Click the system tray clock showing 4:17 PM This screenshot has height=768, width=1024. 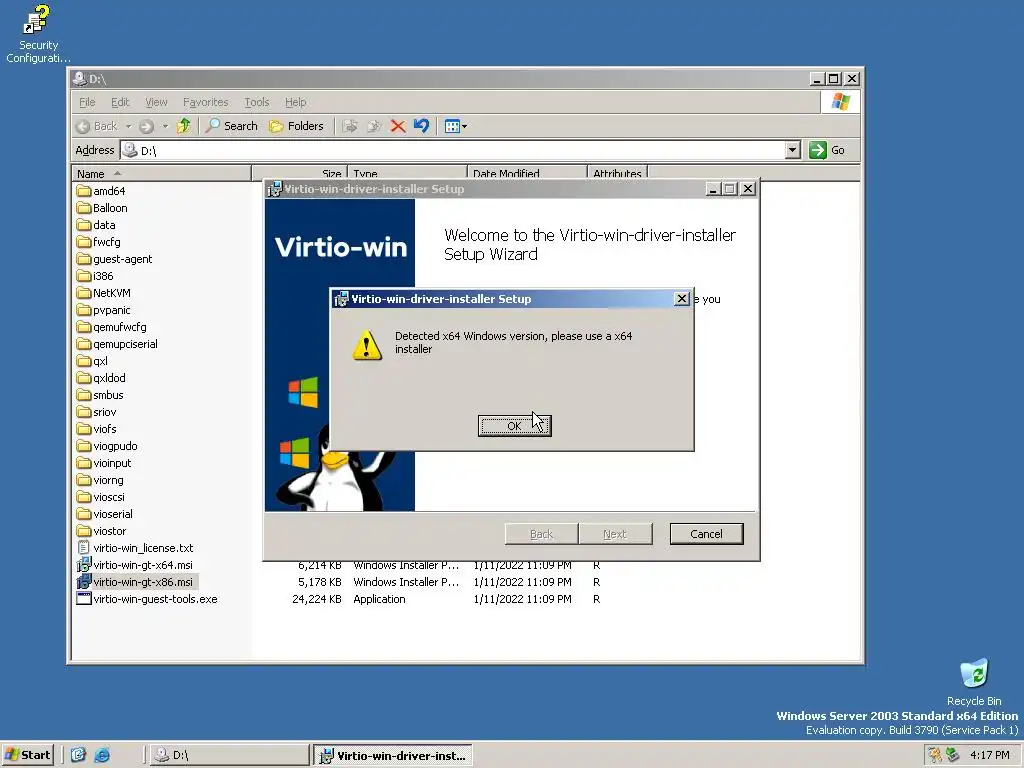click(989, 755)
